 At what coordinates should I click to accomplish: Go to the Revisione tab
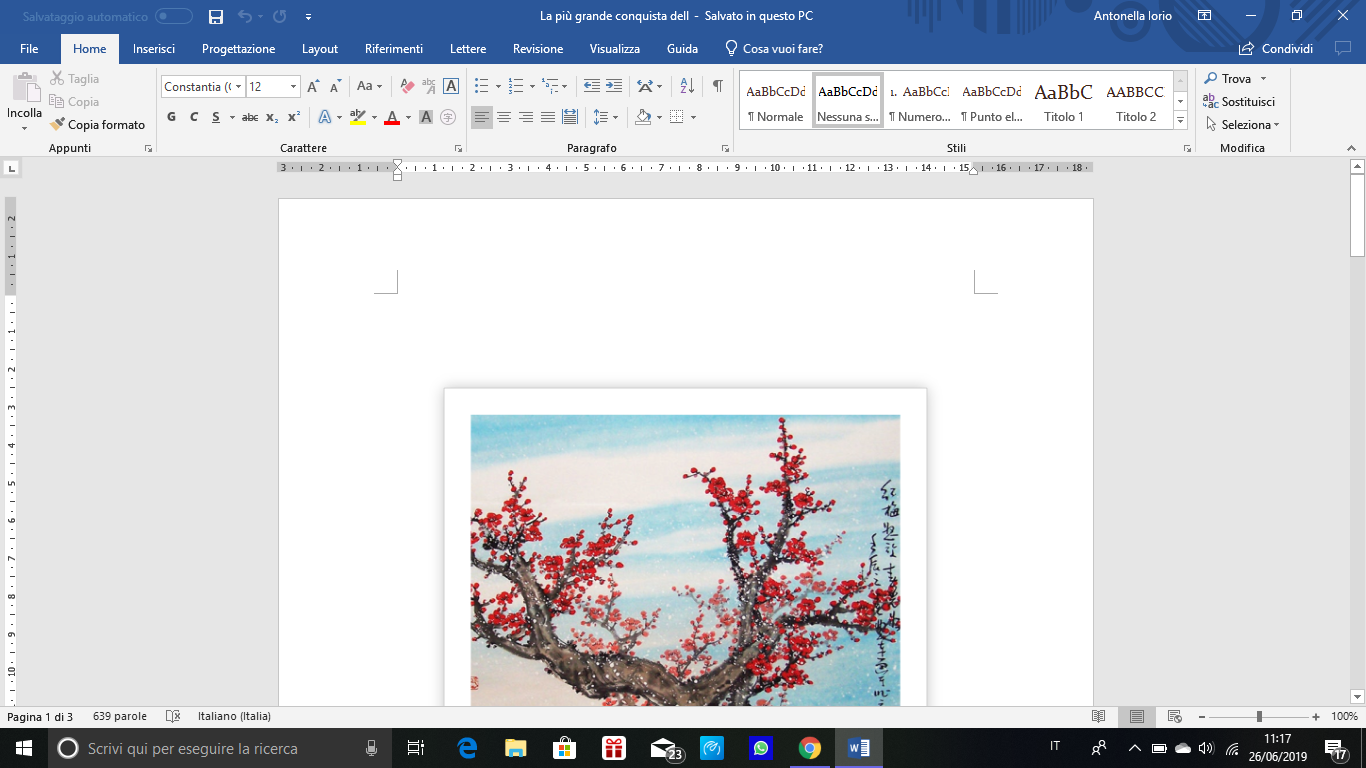tap(538, 49)
